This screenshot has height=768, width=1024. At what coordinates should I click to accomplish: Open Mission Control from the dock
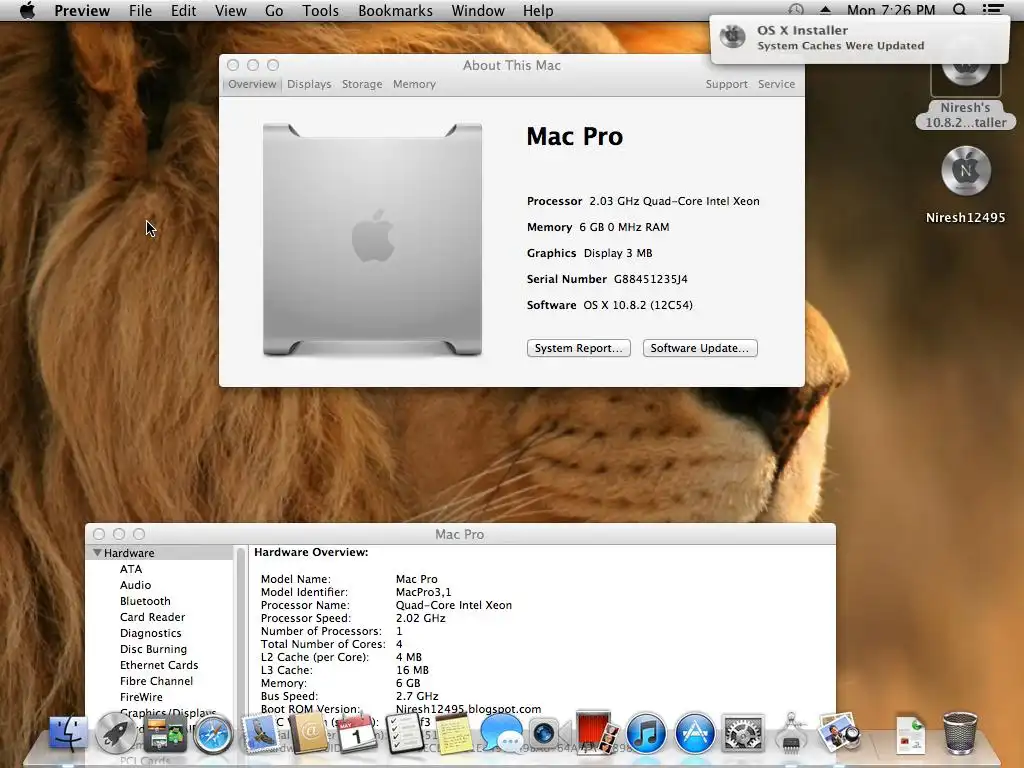click(165, 733)
